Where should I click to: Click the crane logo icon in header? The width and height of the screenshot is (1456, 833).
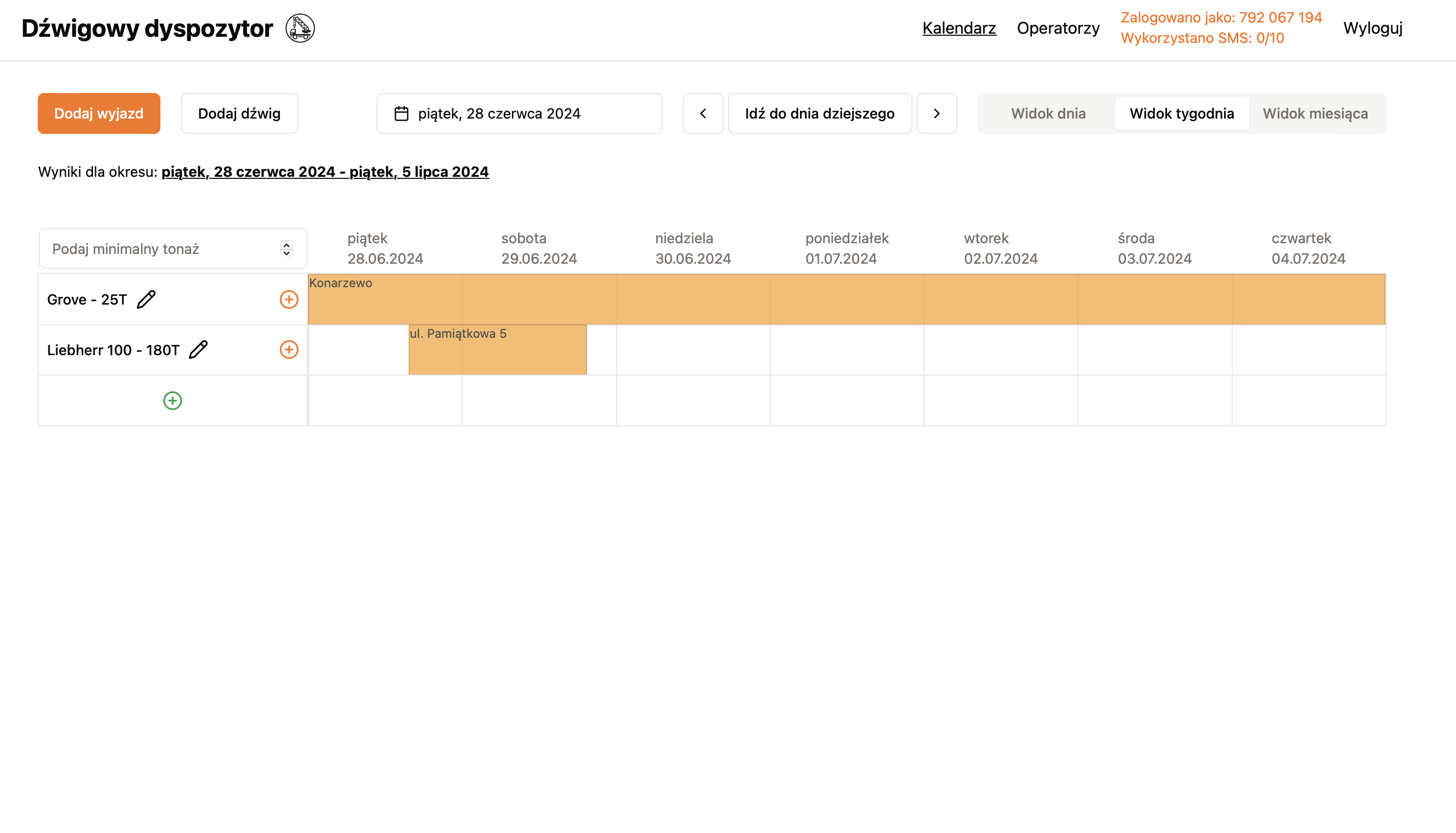tap(300, 28)
